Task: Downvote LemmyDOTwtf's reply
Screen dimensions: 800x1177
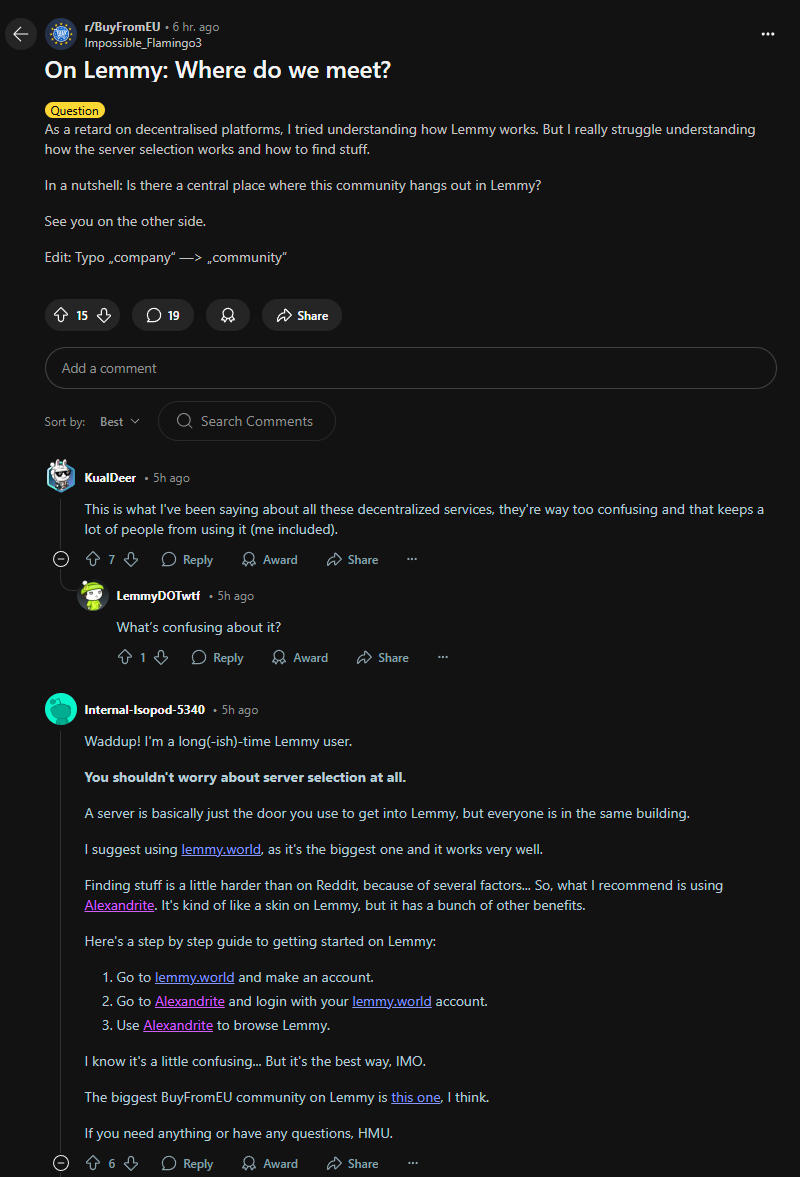Action: click(x=161, y=658)
